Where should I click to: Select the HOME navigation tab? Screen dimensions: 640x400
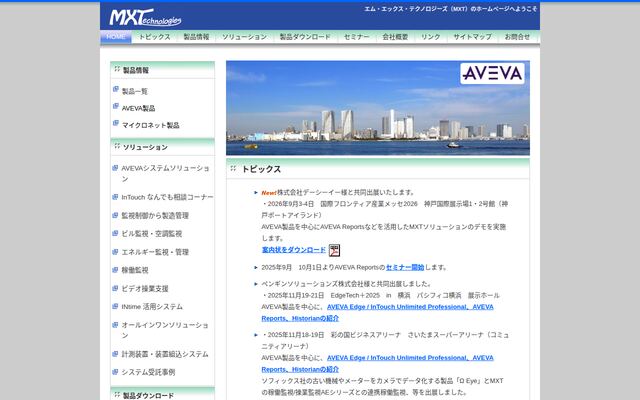(x=116, y=37)
